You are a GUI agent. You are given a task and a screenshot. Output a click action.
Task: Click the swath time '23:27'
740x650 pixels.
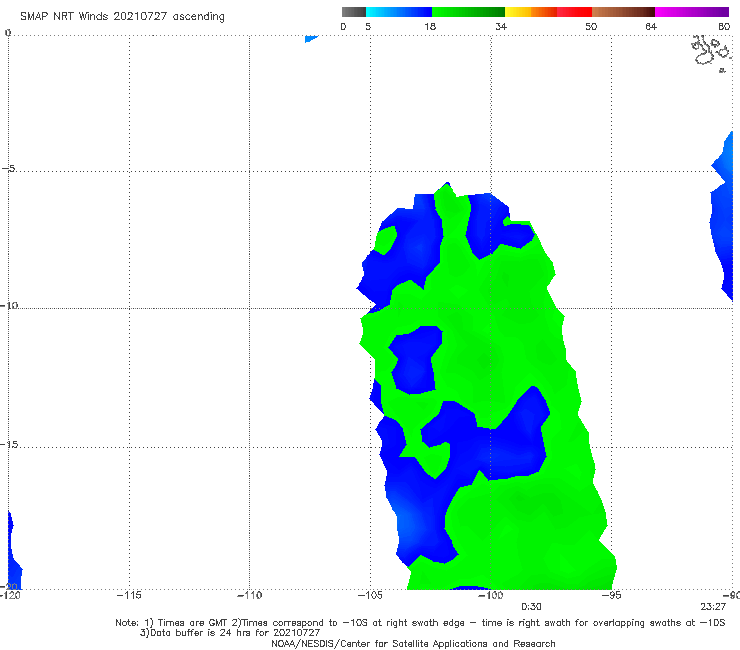[713, 607]
